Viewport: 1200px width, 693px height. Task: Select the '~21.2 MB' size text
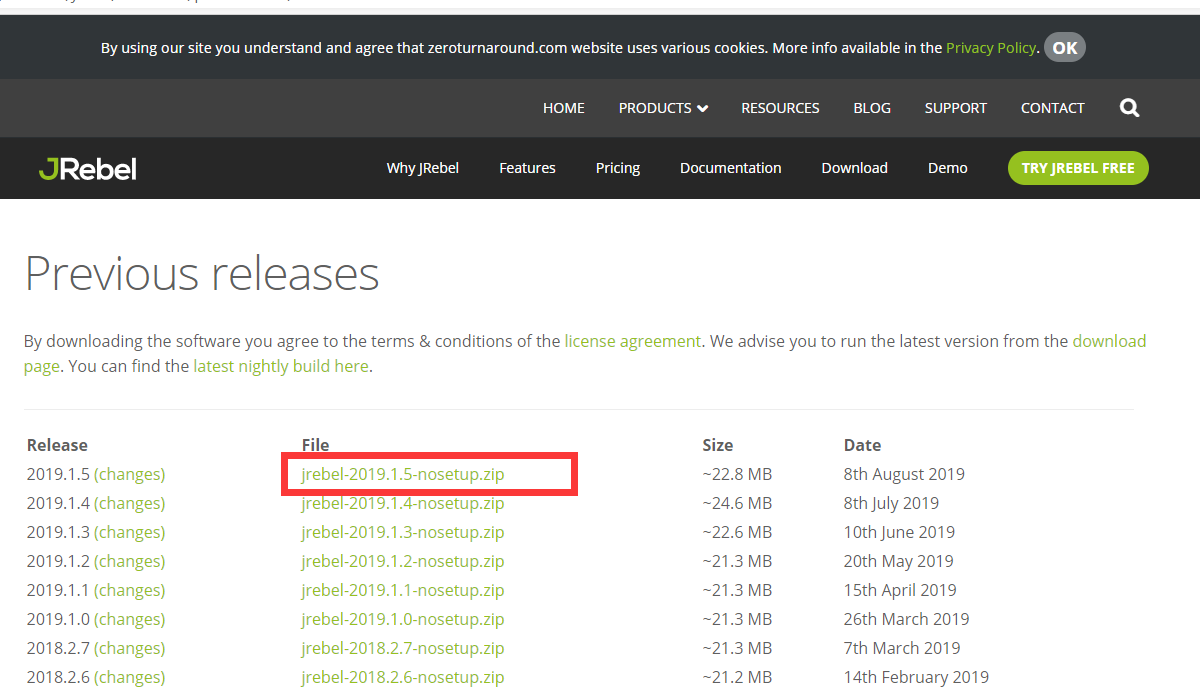[x=737, y=677]
